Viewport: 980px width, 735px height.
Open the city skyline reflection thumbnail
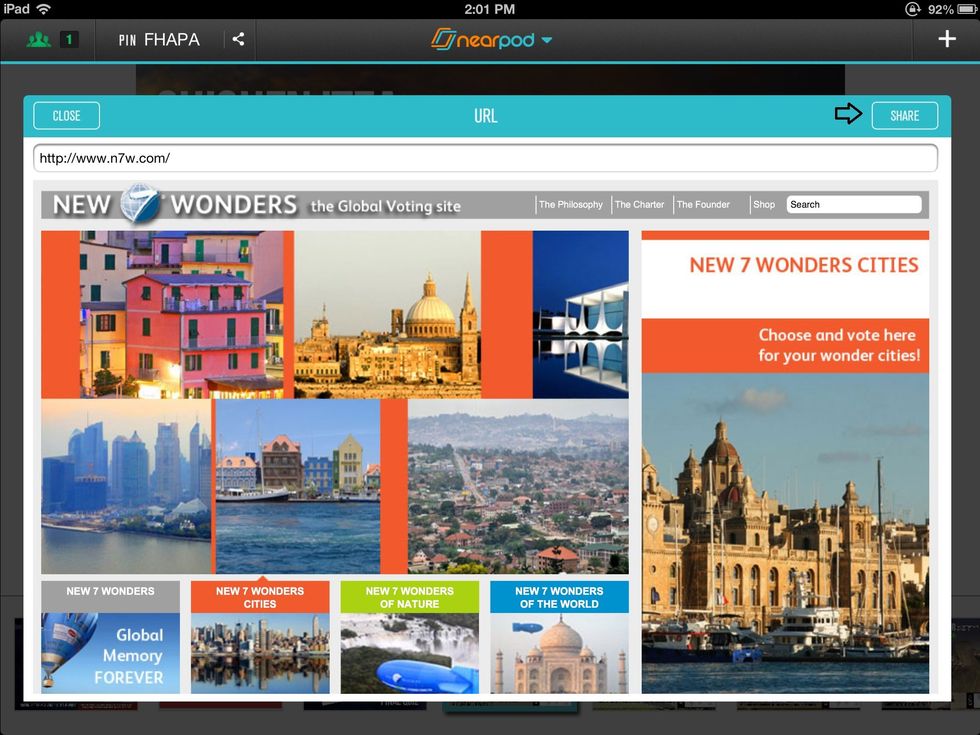point(260,653)
